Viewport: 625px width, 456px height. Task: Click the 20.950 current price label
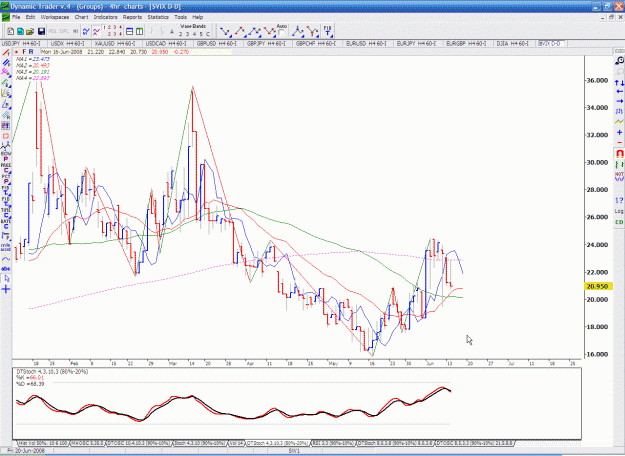pos(598,286)
